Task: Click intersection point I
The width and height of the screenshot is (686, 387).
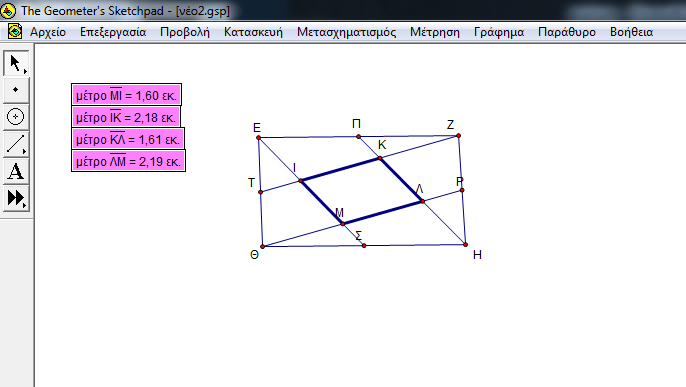Action: 301,181
